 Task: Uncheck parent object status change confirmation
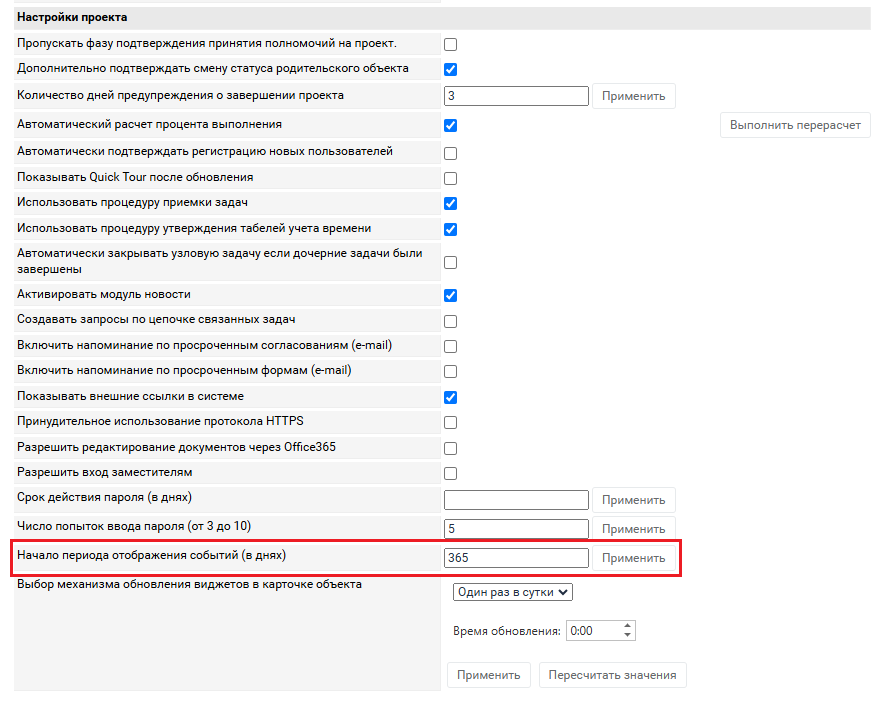(x=450, y=70)
